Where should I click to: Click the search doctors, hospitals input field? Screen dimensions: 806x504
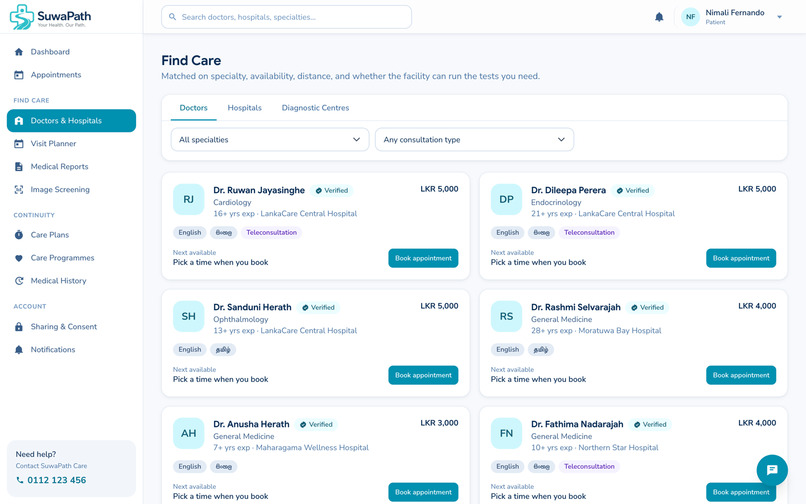point(286,17)
